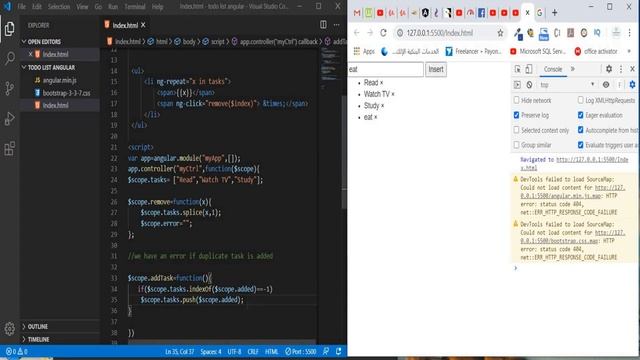Open the File menu
The height and width of the screenshot is (360, 640).
(x=22, y=7)
